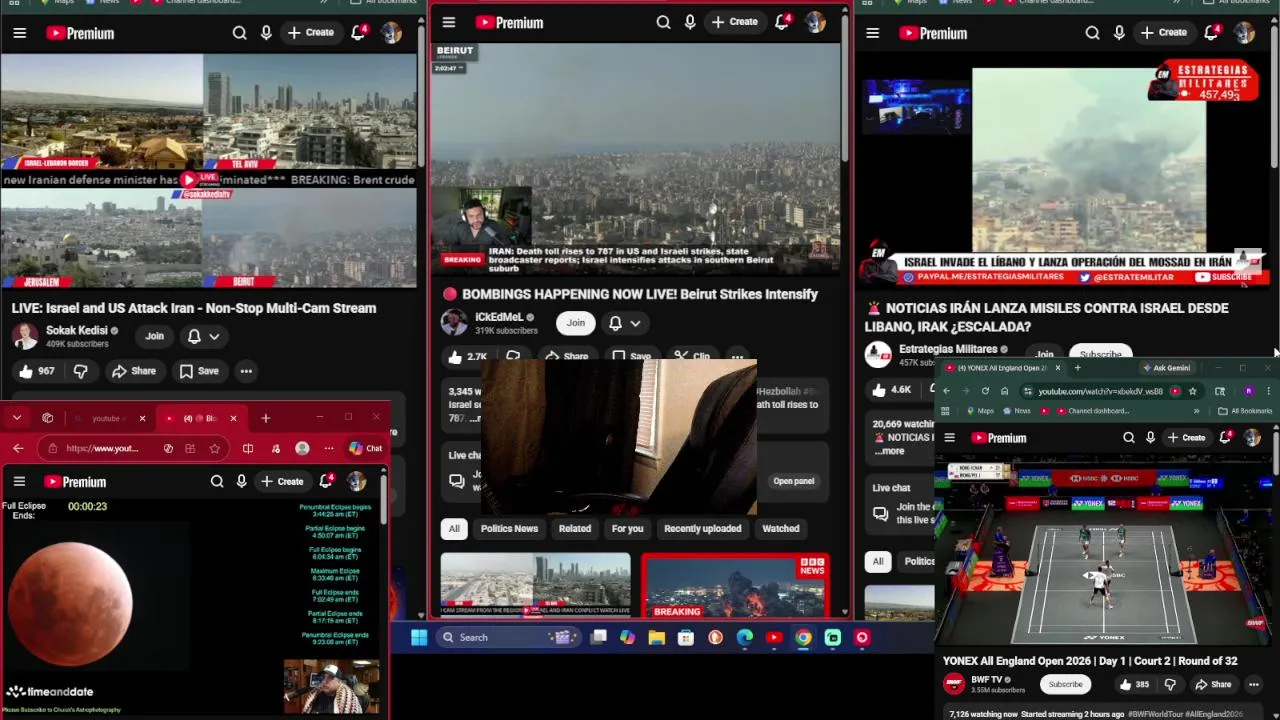Show hidden bookmarks overflow in Chrome bookmarks bar

click(1196, 411)
